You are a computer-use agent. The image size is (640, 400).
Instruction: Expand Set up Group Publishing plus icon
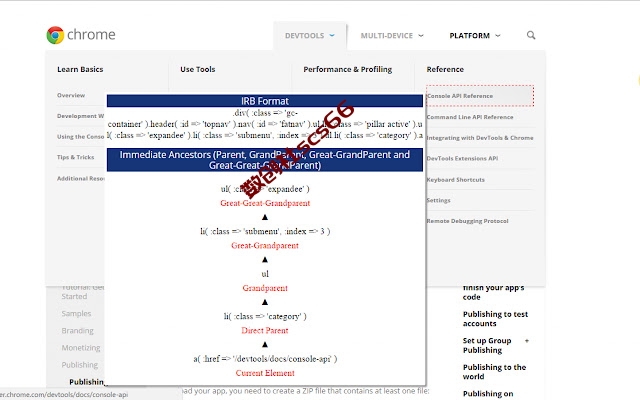pyautogui.click(x=527, y=340)
